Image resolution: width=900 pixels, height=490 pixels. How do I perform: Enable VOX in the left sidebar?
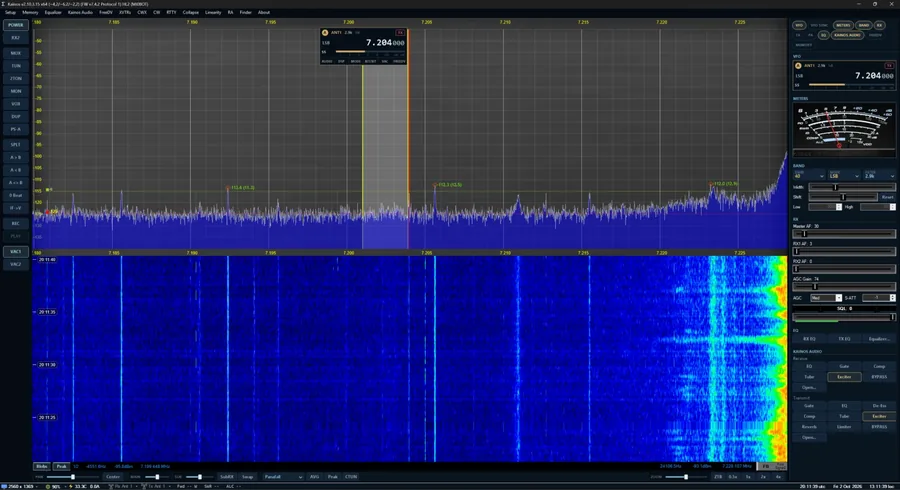click(x=15, y=104)
